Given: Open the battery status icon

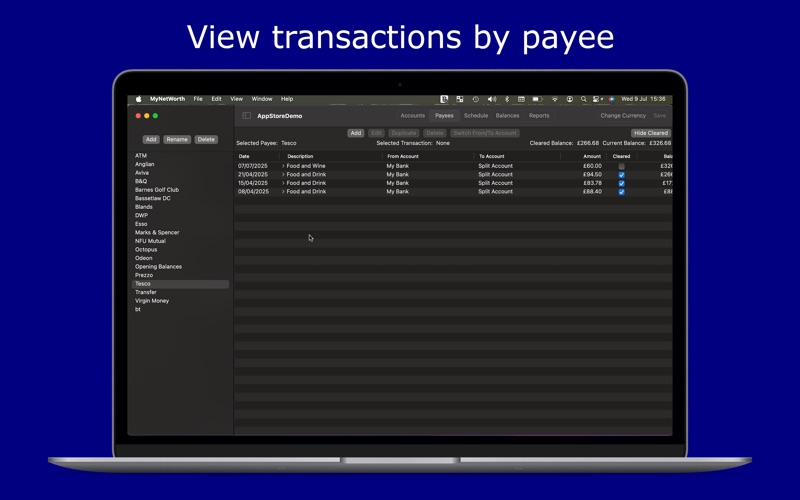Looking at the screenshot, I should (x=537, y=99).
